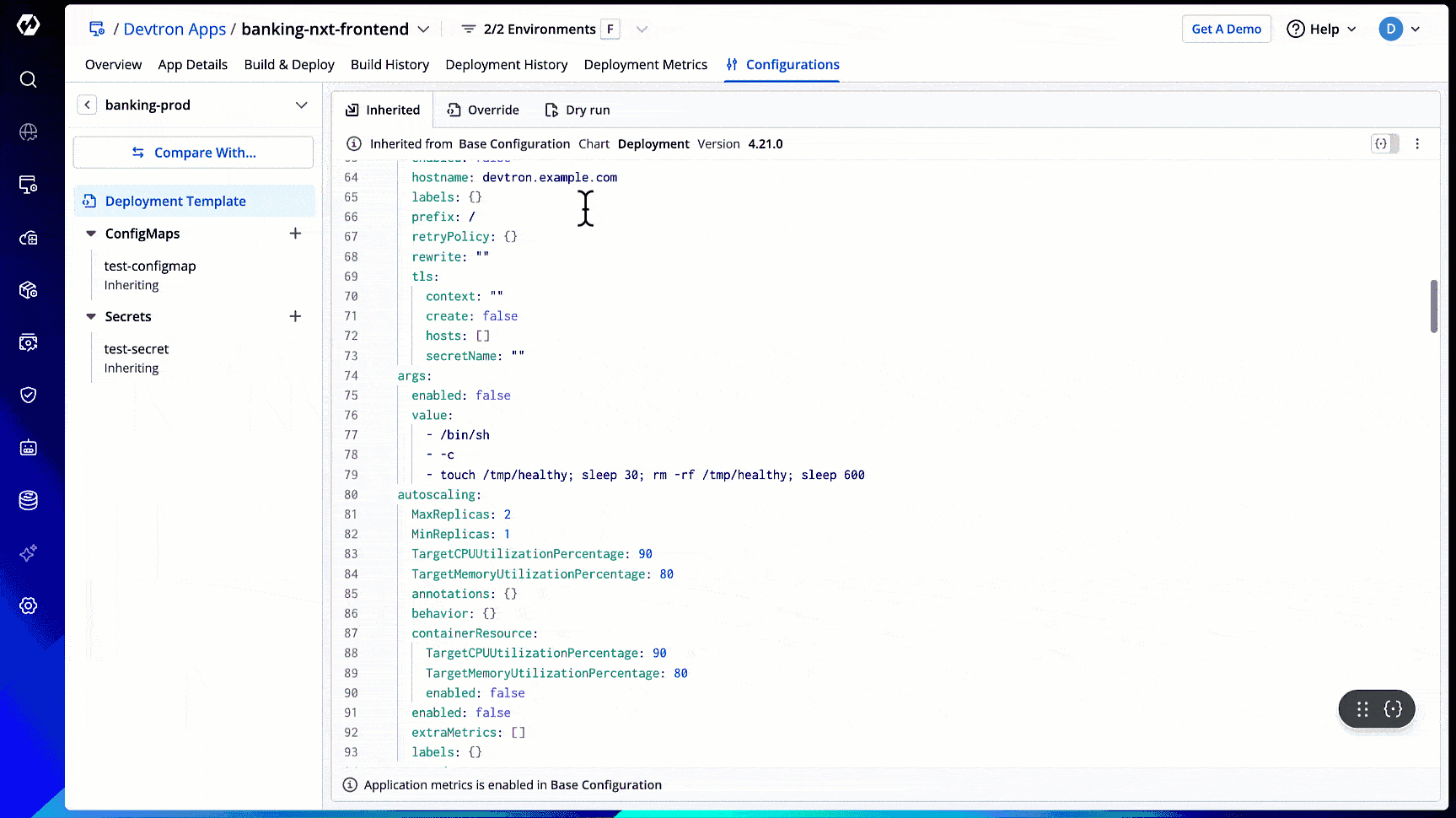Collapse the Secrets section
This screenshot has height=818, width=1456.
[91, 316]
